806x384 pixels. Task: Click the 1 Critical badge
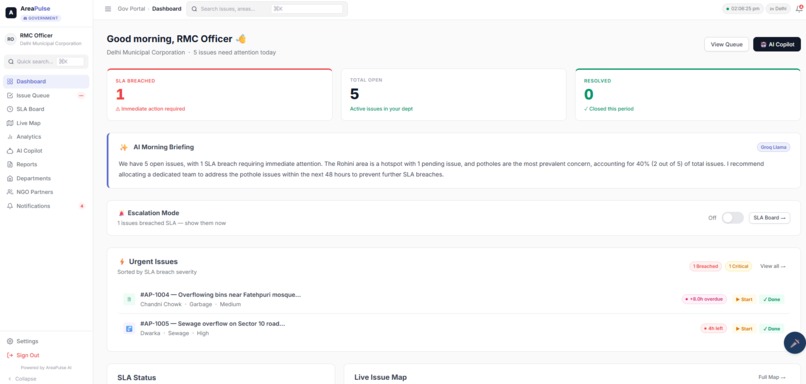(x=739, y=266)
